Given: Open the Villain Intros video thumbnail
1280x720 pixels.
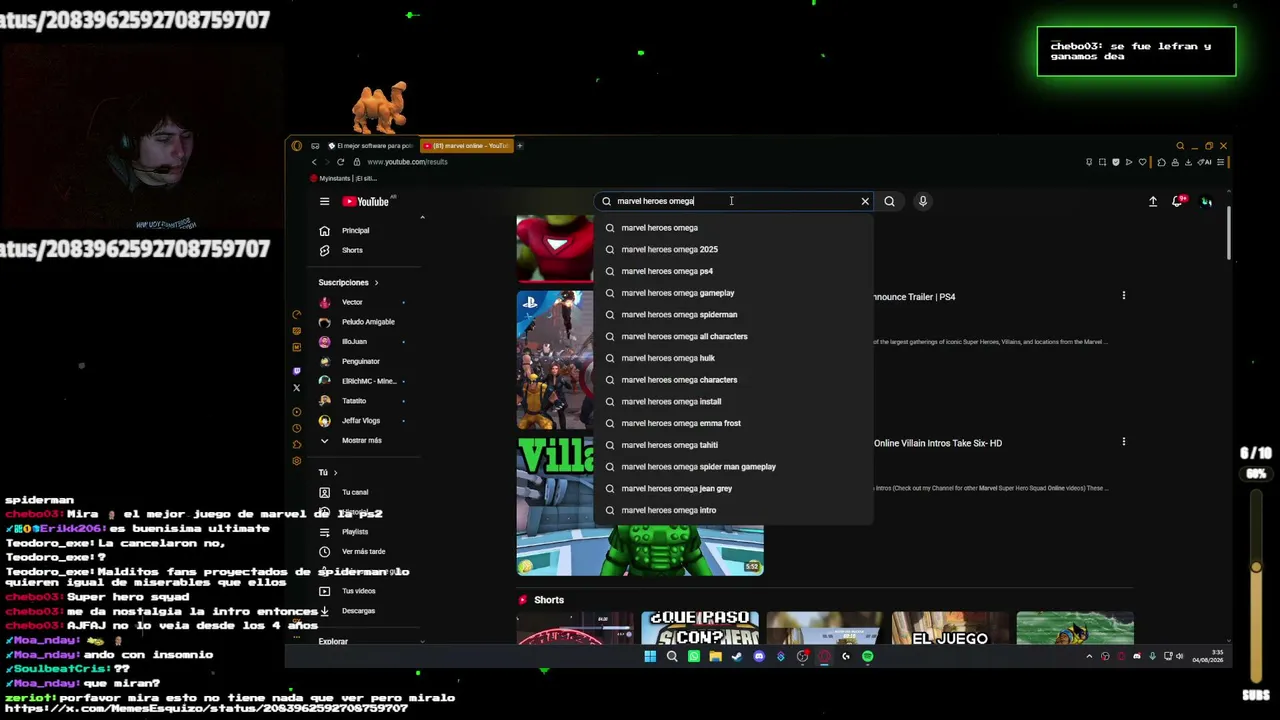Looking at the screenshot, I should point(640,506).
